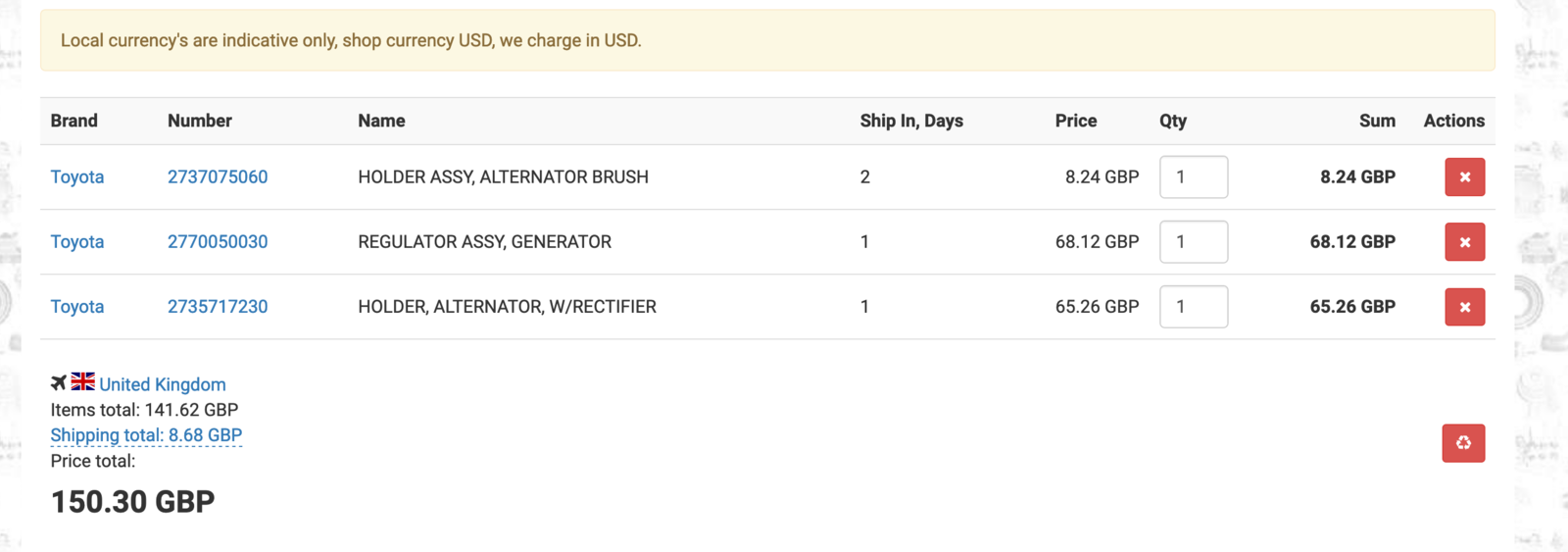Click the red recycle cart button

coord(1463,443)
